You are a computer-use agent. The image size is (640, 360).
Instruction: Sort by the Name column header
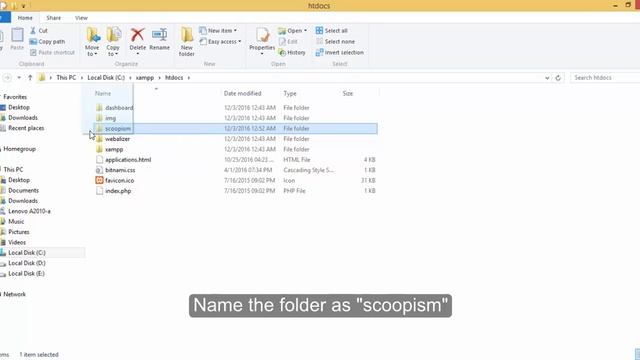coord(103,93)
